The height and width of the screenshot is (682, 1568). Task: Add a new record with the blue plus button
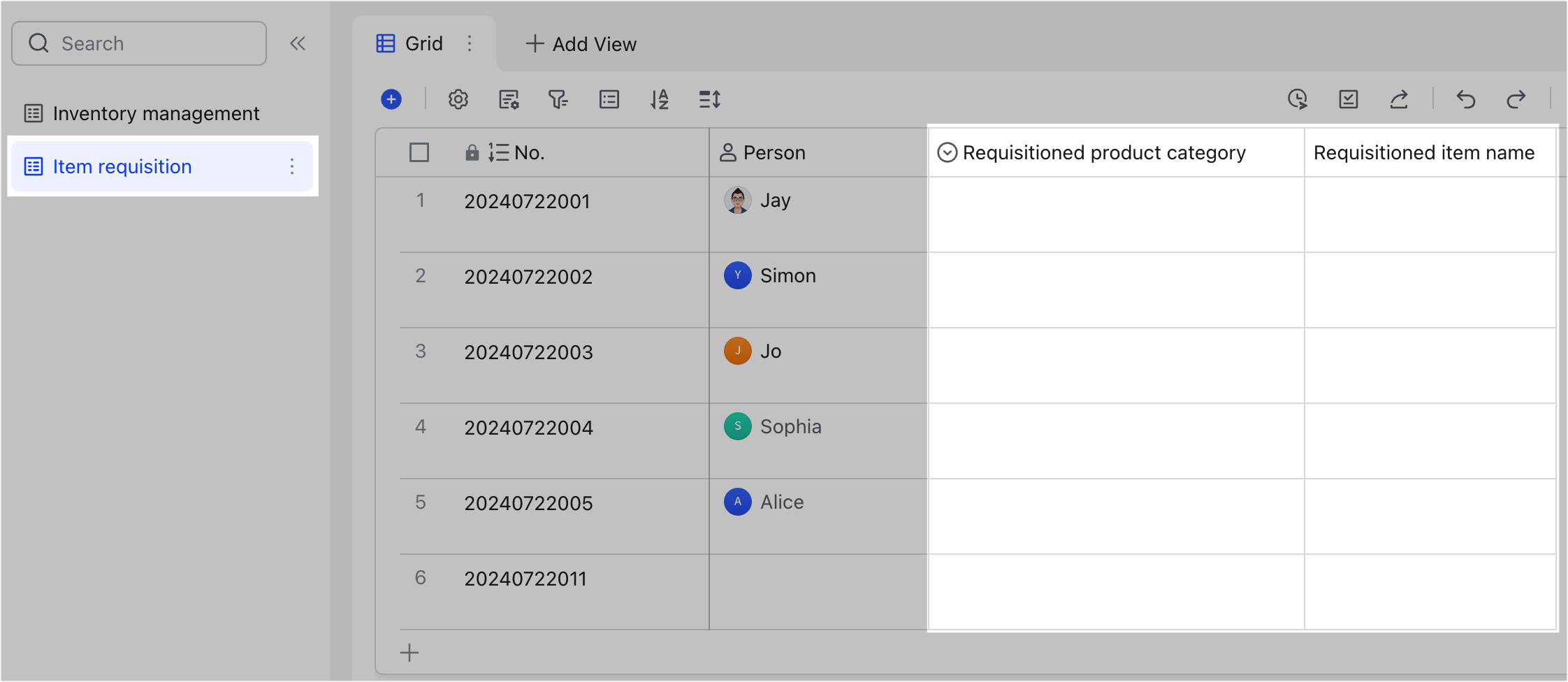tap(391, 99)
